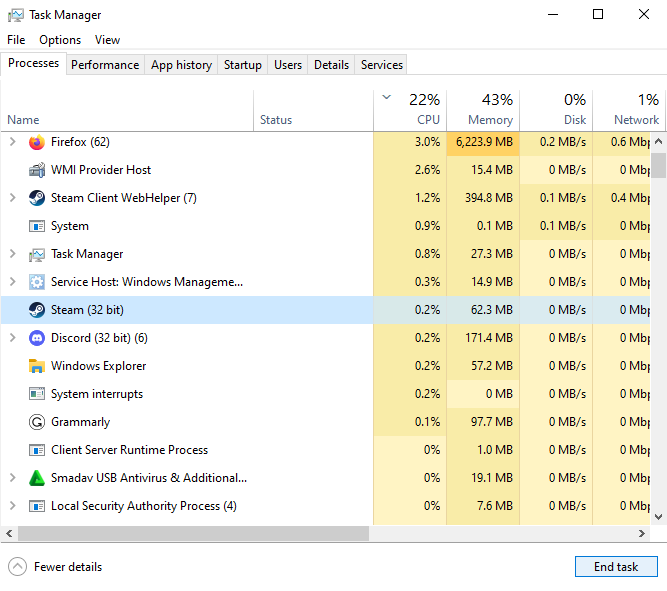This screenshot has width=667, height=591.
Task: Click the Grammarly icon
Action: click(x=37, y=422)
